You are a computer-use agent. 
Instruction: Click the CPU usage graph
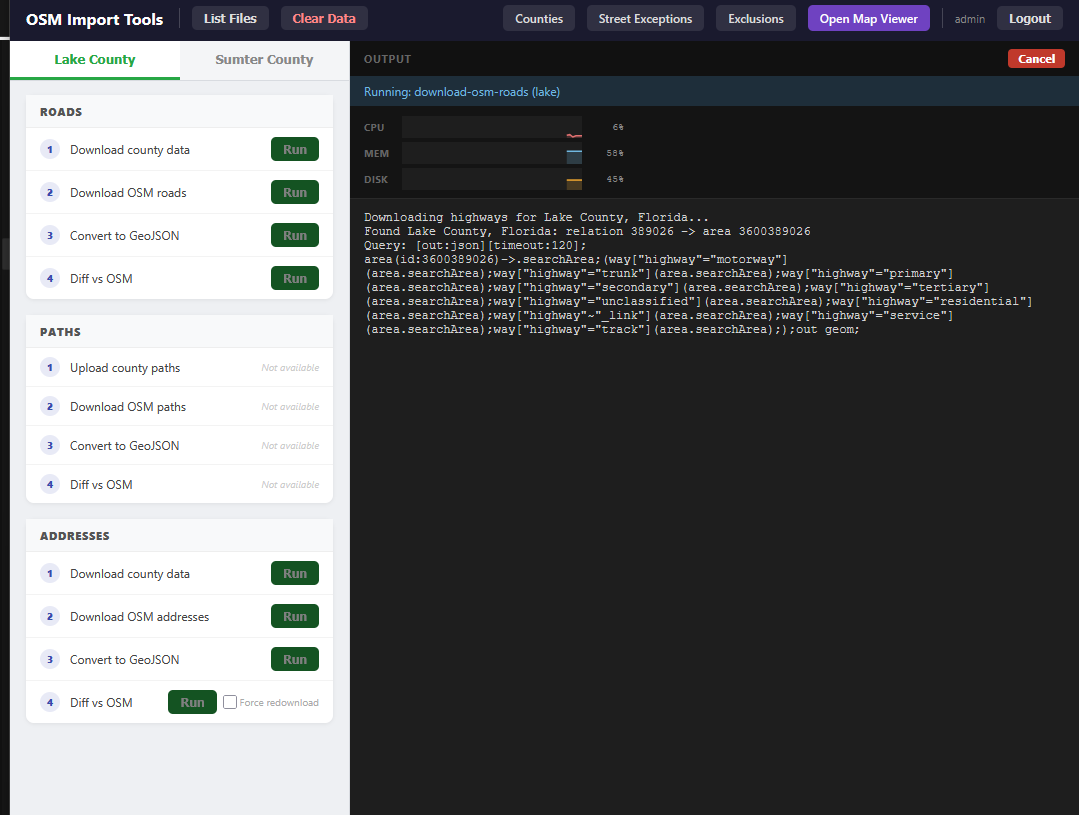[492, 127]
